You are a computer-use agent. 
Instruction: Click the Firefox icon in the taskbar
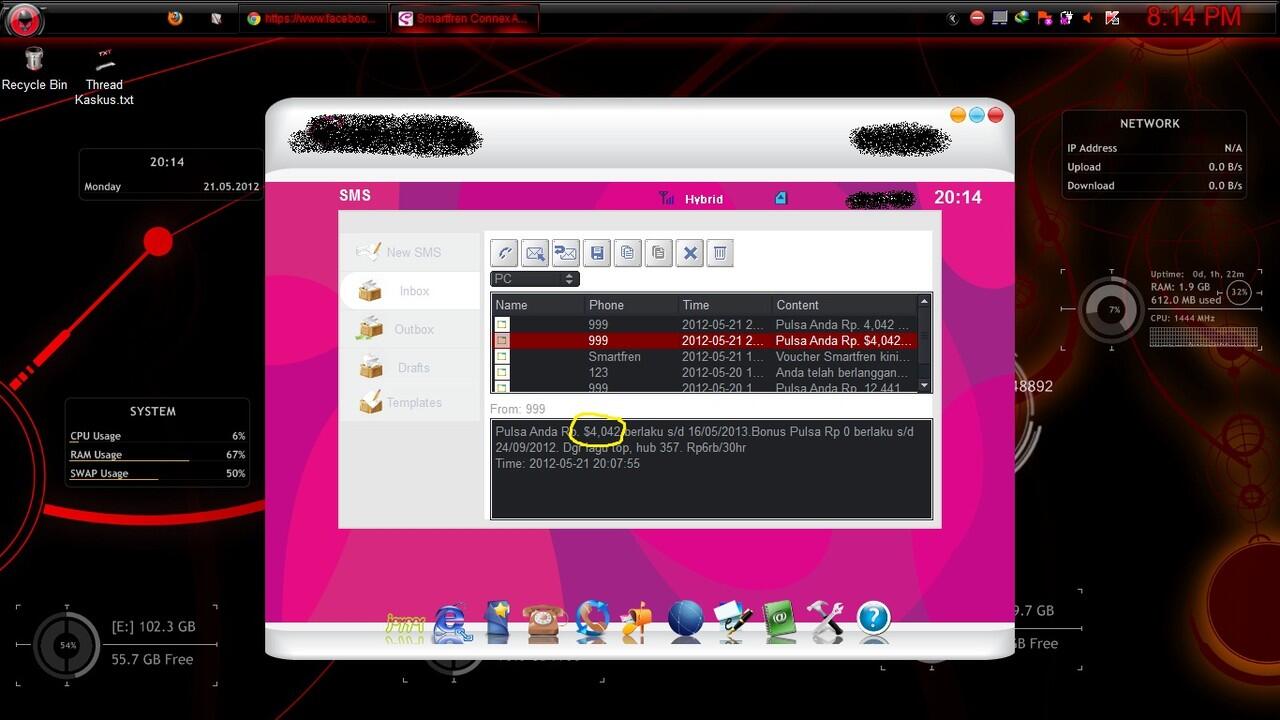[x=175, y=18]
